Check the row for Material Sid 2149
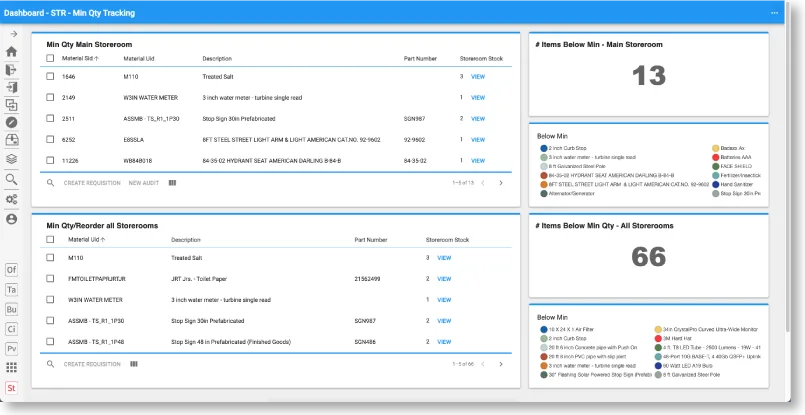This screenshot has width=805, height=415. (50, 98)
